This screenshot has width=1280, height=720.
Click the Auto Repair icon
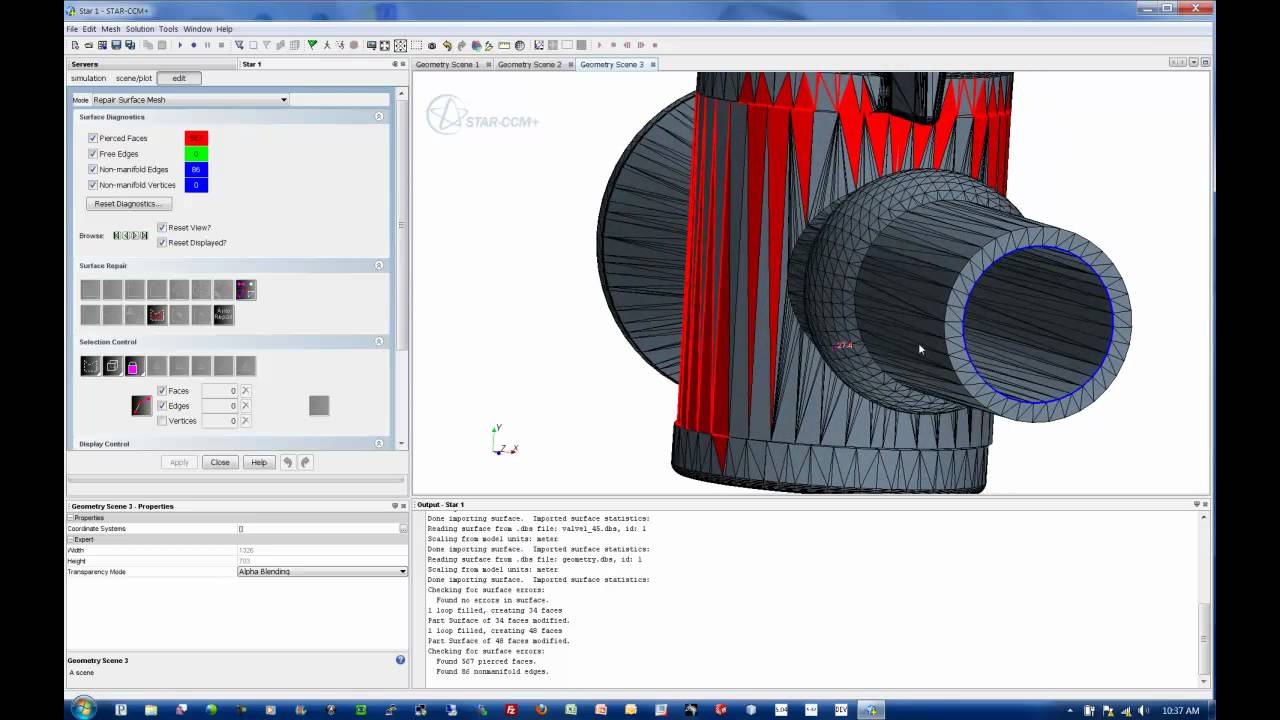pyautogui.click(x=224, y=314)
